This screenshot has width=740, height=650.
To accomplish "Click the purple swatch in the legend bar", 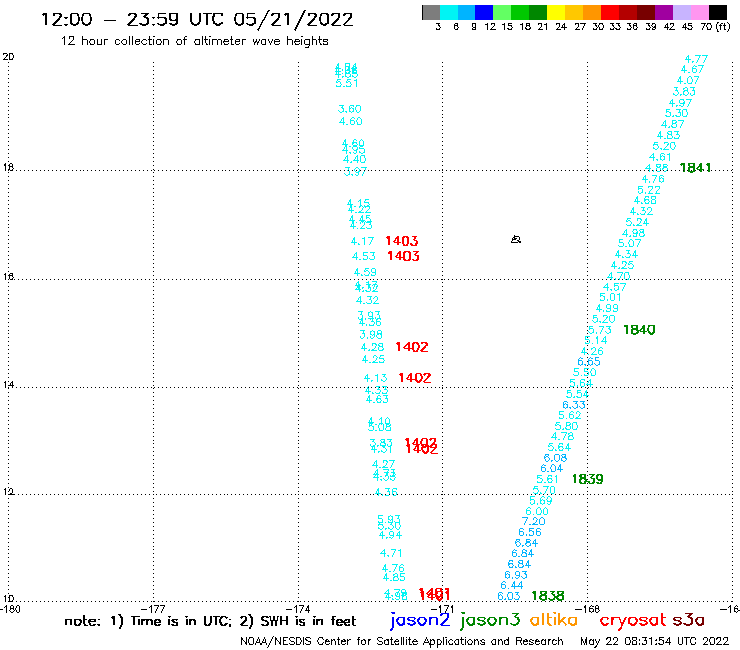I will point(664,12).
